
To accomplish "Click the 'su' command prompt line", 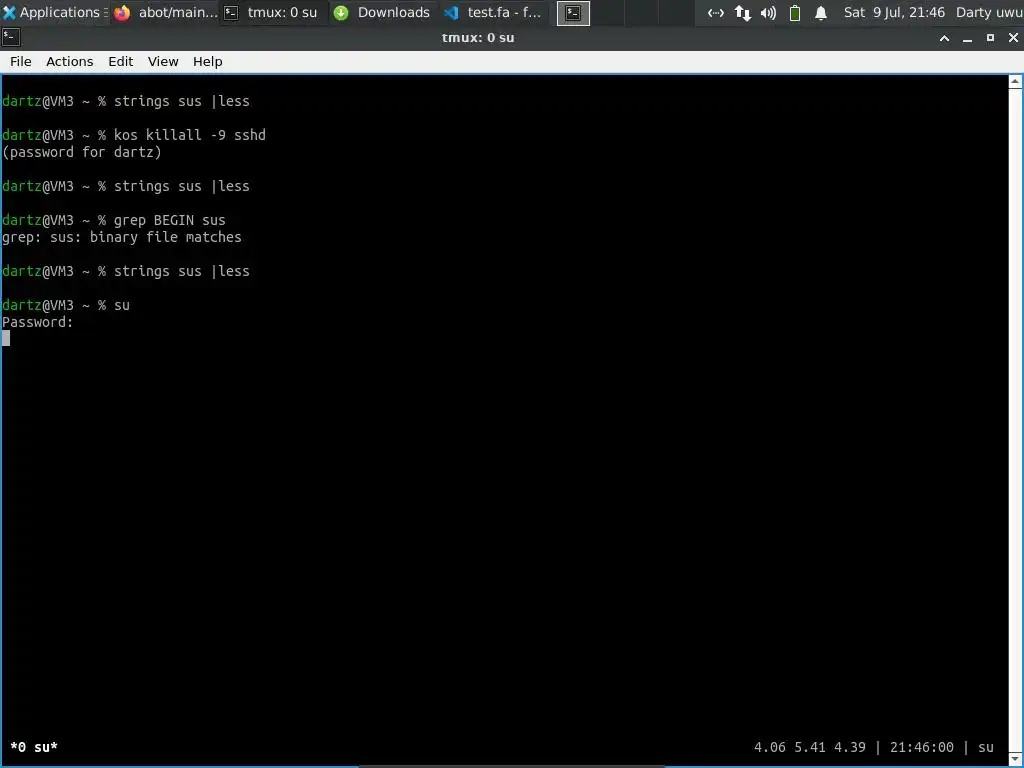I will coord(66,305).
